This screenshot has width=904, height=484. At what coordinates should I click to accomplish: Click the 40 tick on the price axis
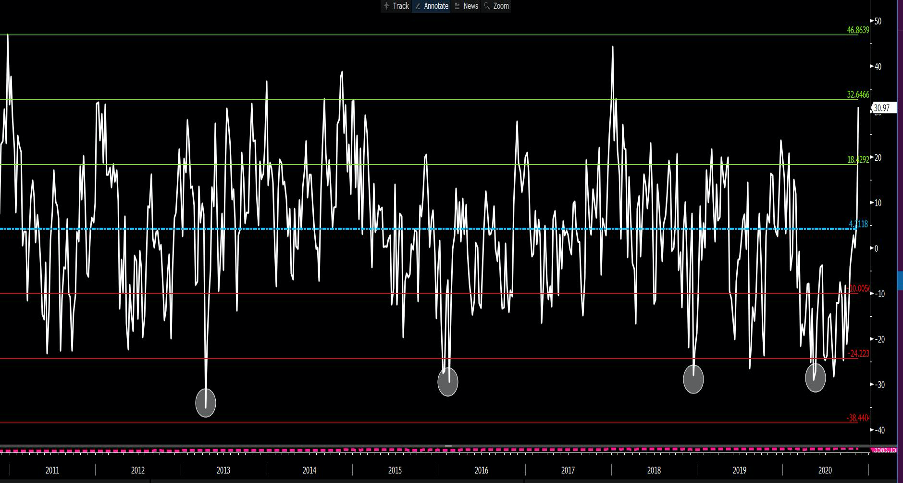(x=877, y=67)
